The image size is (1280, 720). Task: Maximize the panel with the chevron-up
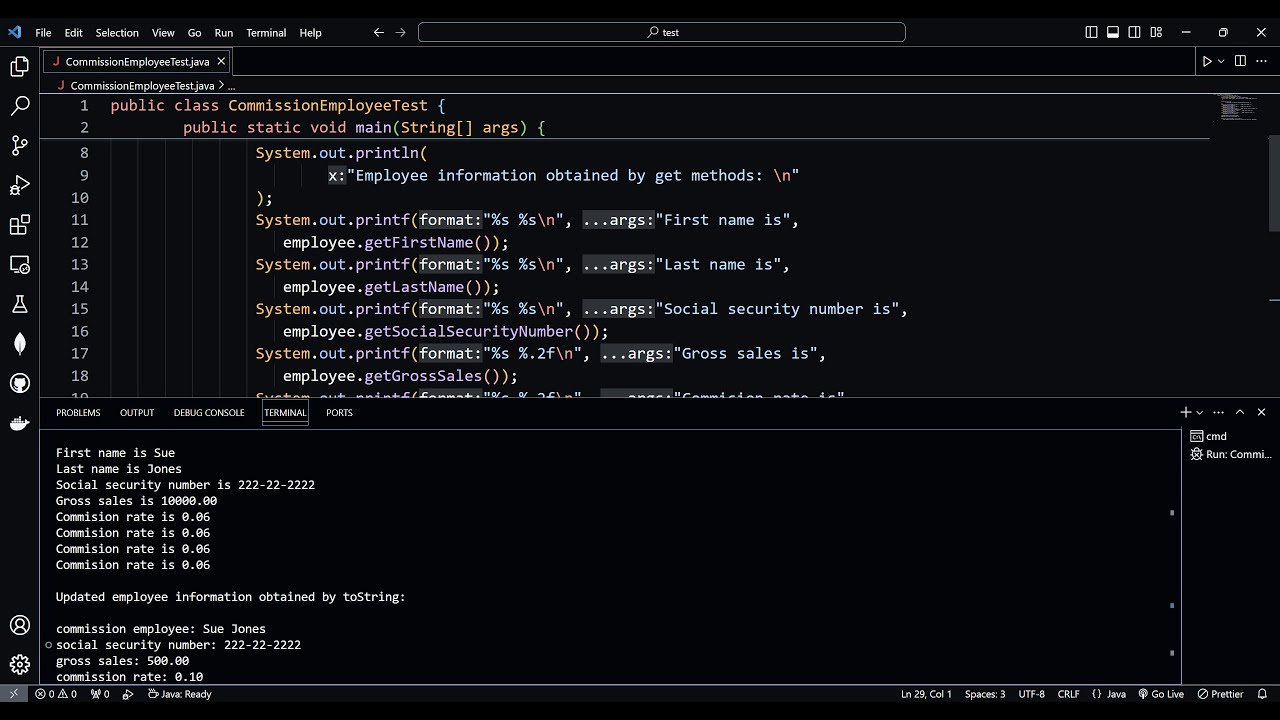(x=1240, y=412)
